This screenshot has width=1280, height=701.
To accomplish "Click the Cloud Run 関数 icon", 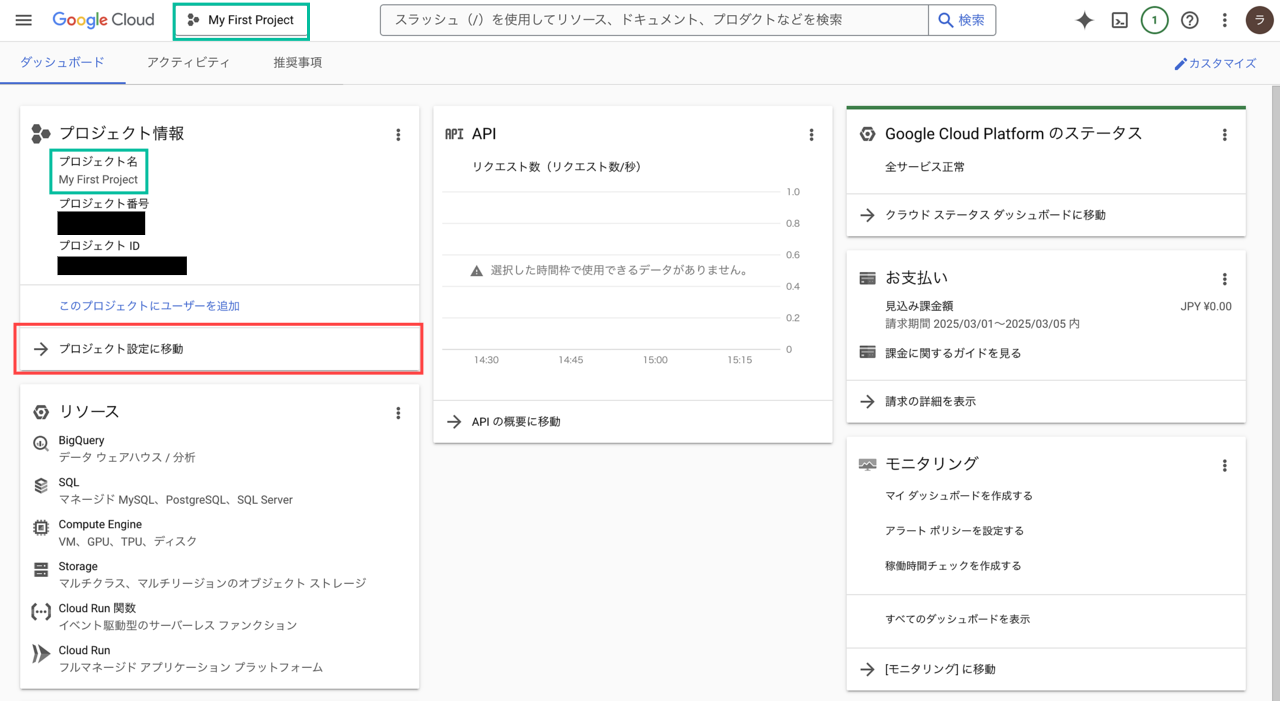I will pyautogui.click(x=41, y=611).
